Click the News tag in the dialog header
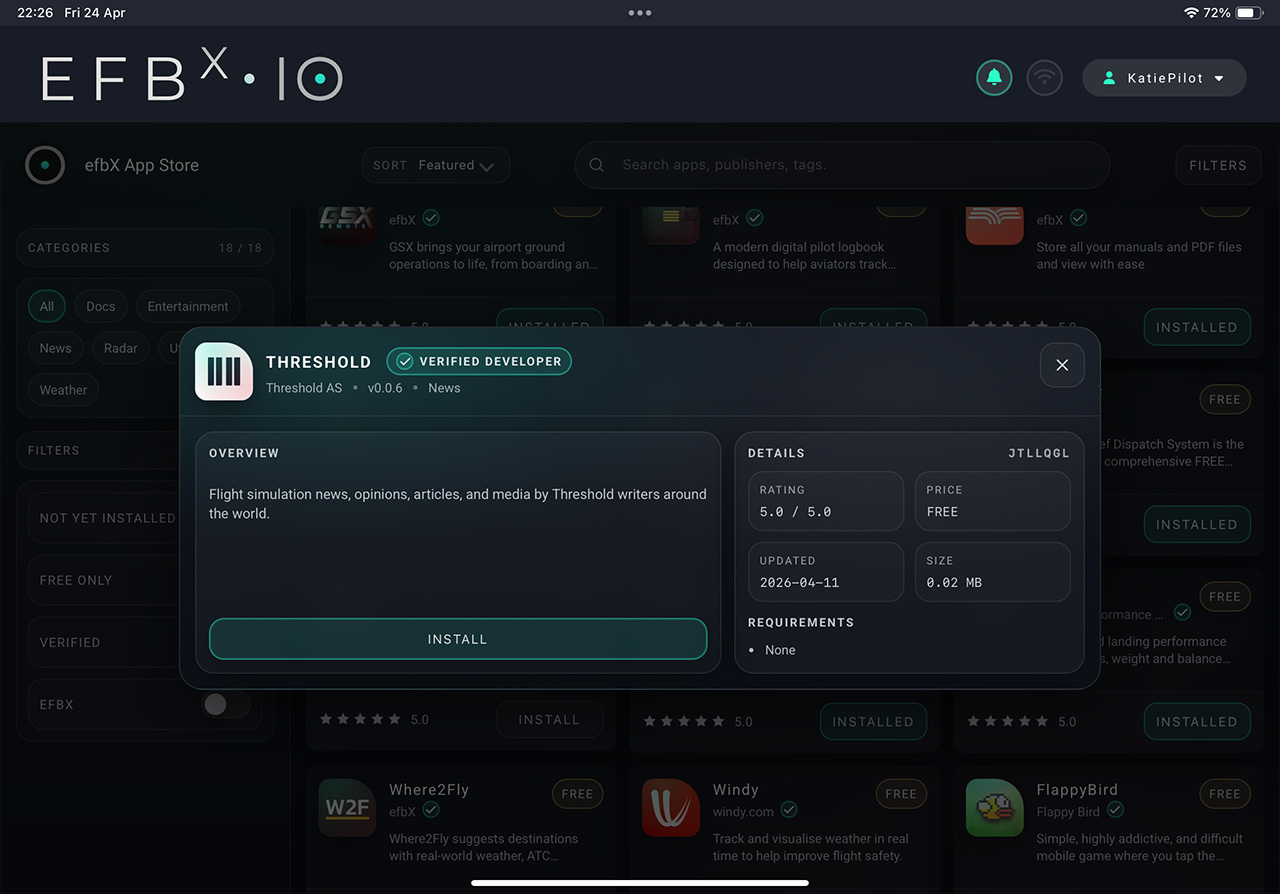The height and width of the screenshot is (894, 1280). pyautogui.click(x=444, y=388)
